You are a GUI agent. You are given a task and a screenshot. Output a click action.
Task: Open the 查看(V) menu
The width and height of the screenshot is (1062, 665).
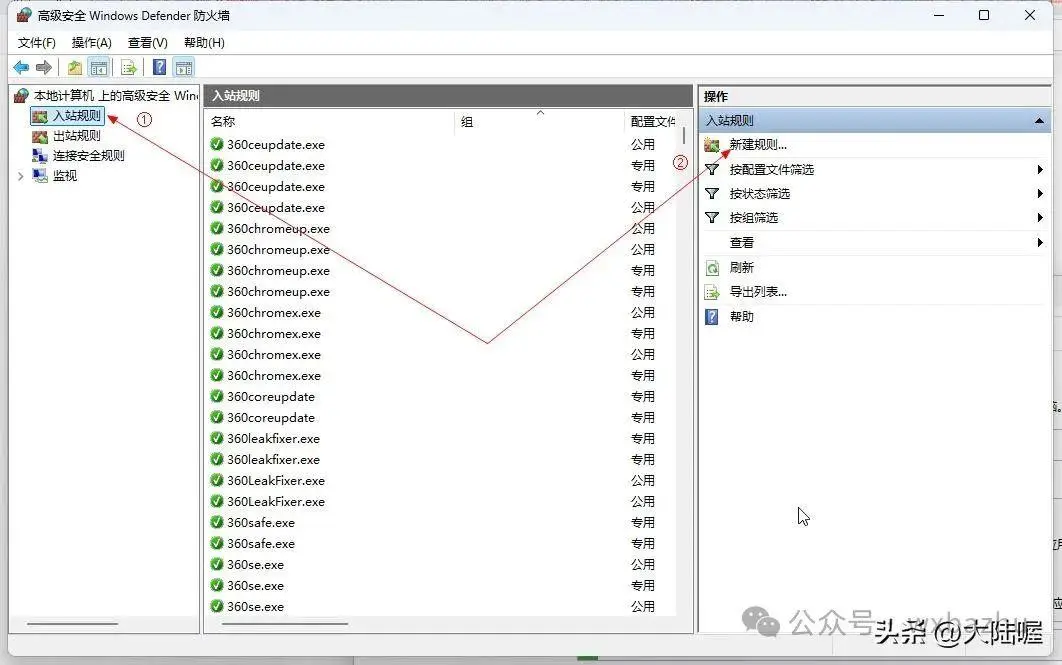(148, 43)
